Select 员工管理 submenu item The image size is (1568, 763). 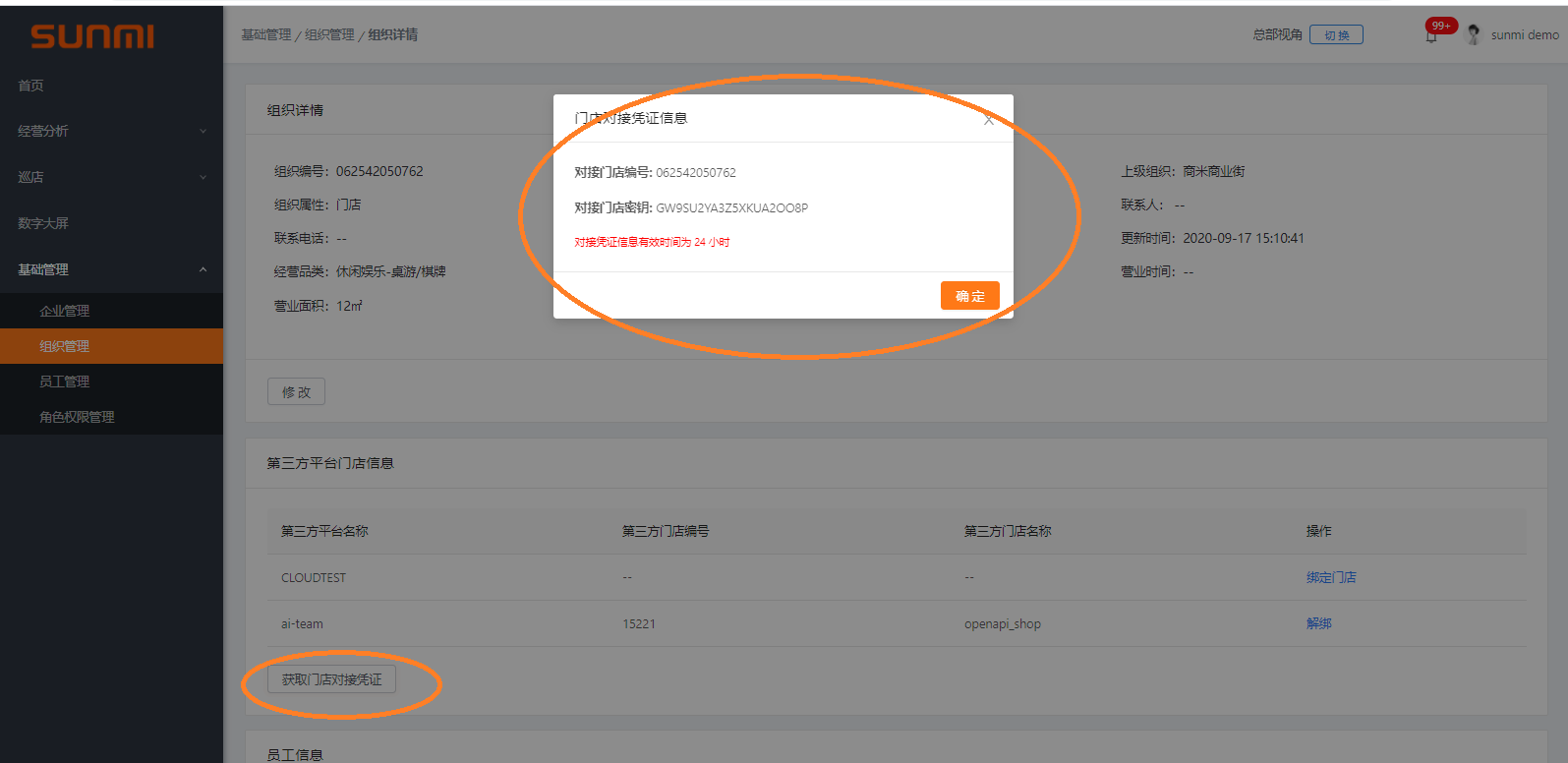64,381
